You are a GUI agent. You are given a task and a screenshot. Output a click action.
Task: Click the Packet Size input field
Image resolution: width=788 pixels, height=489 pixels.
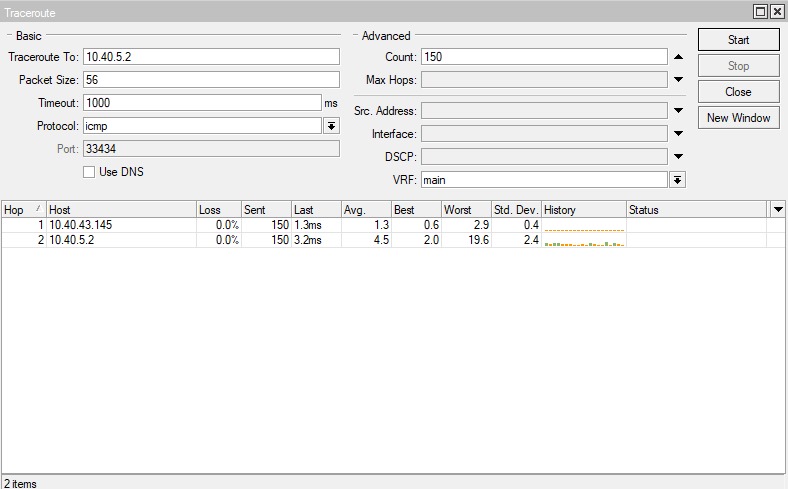pos(211,80)
